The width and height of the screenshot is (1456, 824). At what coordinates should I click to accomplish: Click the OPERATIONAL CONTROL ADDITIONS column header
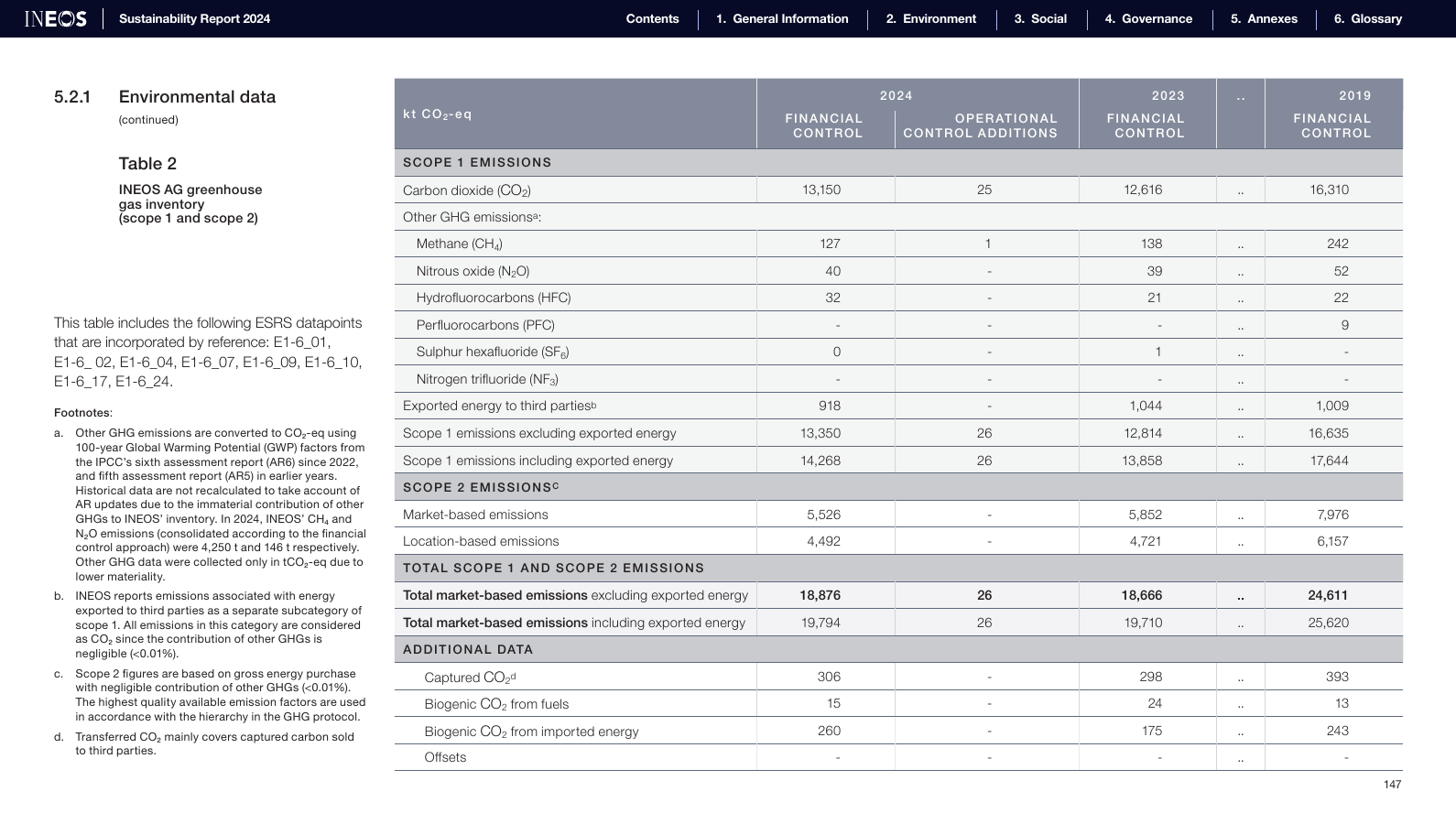coord(980,125)
